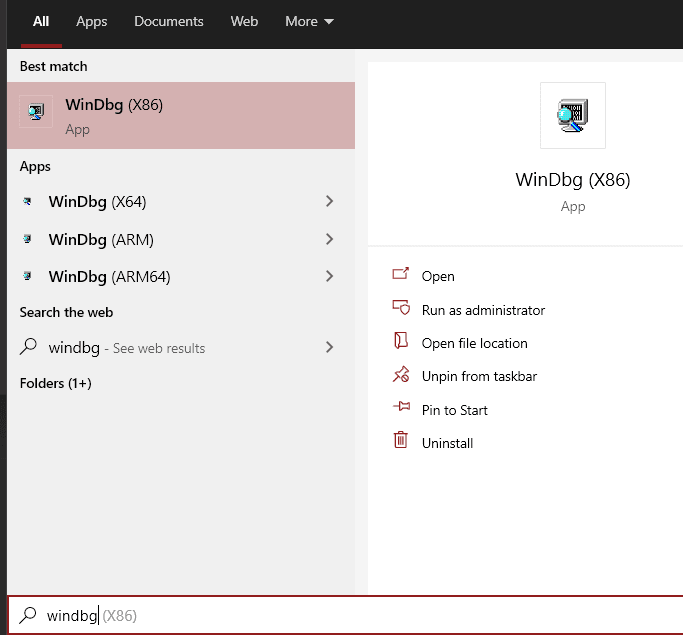Click the WinDbg (ARM) small icon

pos(27,239)
